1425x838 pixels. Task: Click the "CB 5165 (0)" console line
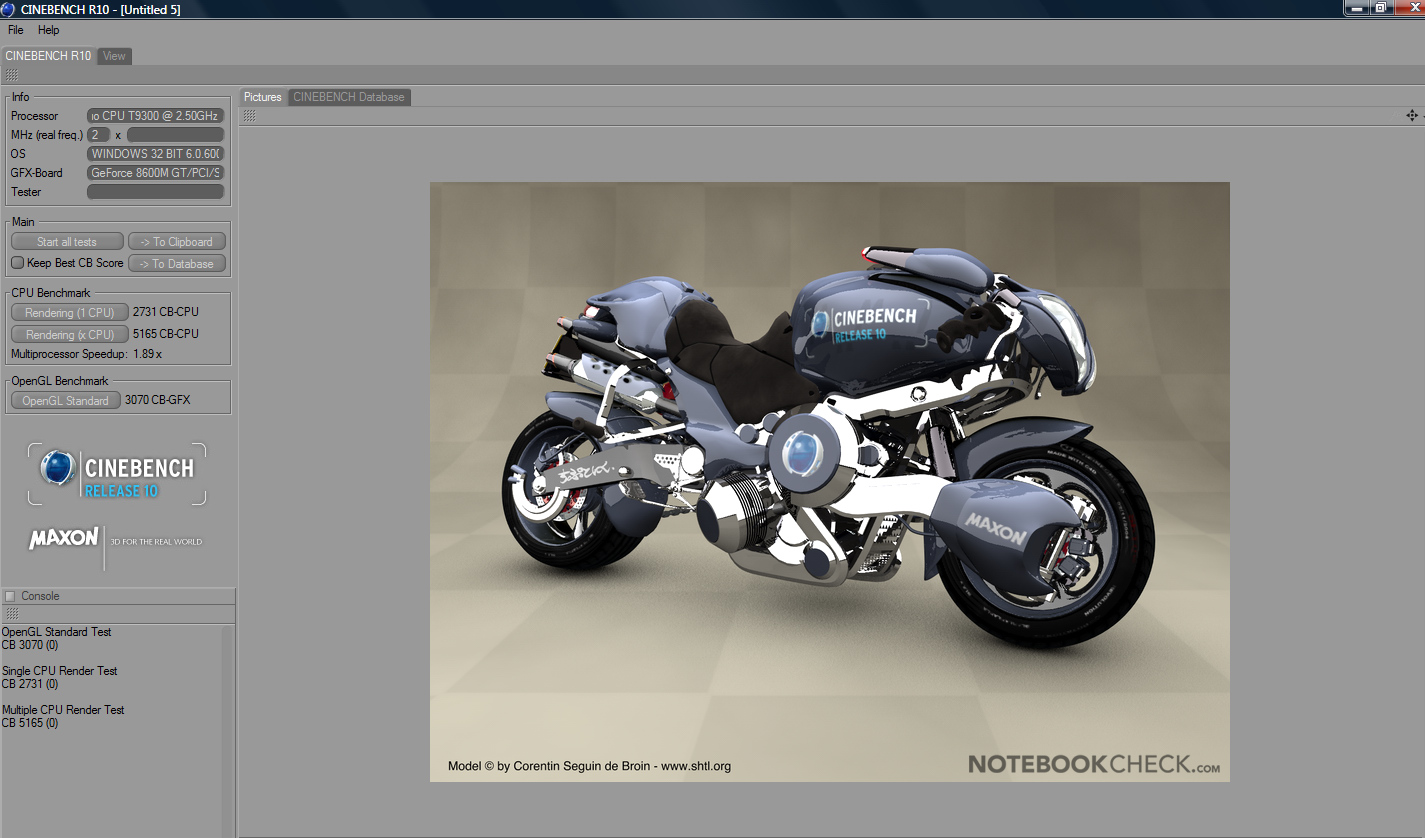[x=30, y=723]
